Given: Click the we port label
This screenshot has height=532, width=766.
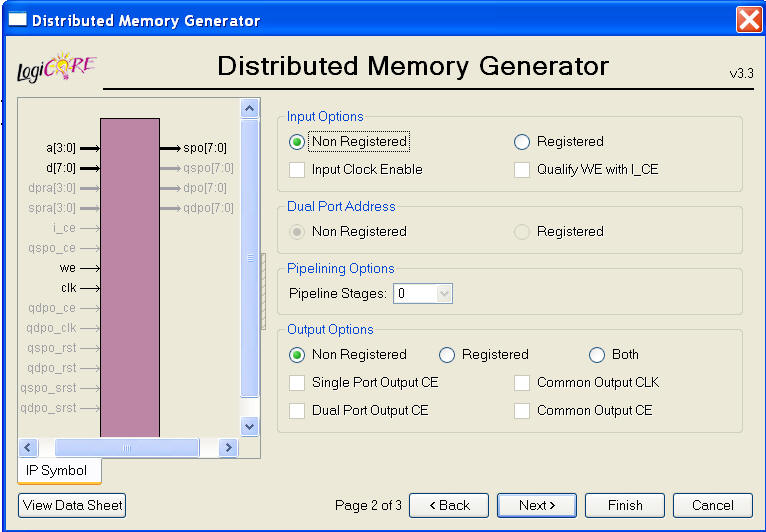Looking at the screenshot, I should 68,268.
